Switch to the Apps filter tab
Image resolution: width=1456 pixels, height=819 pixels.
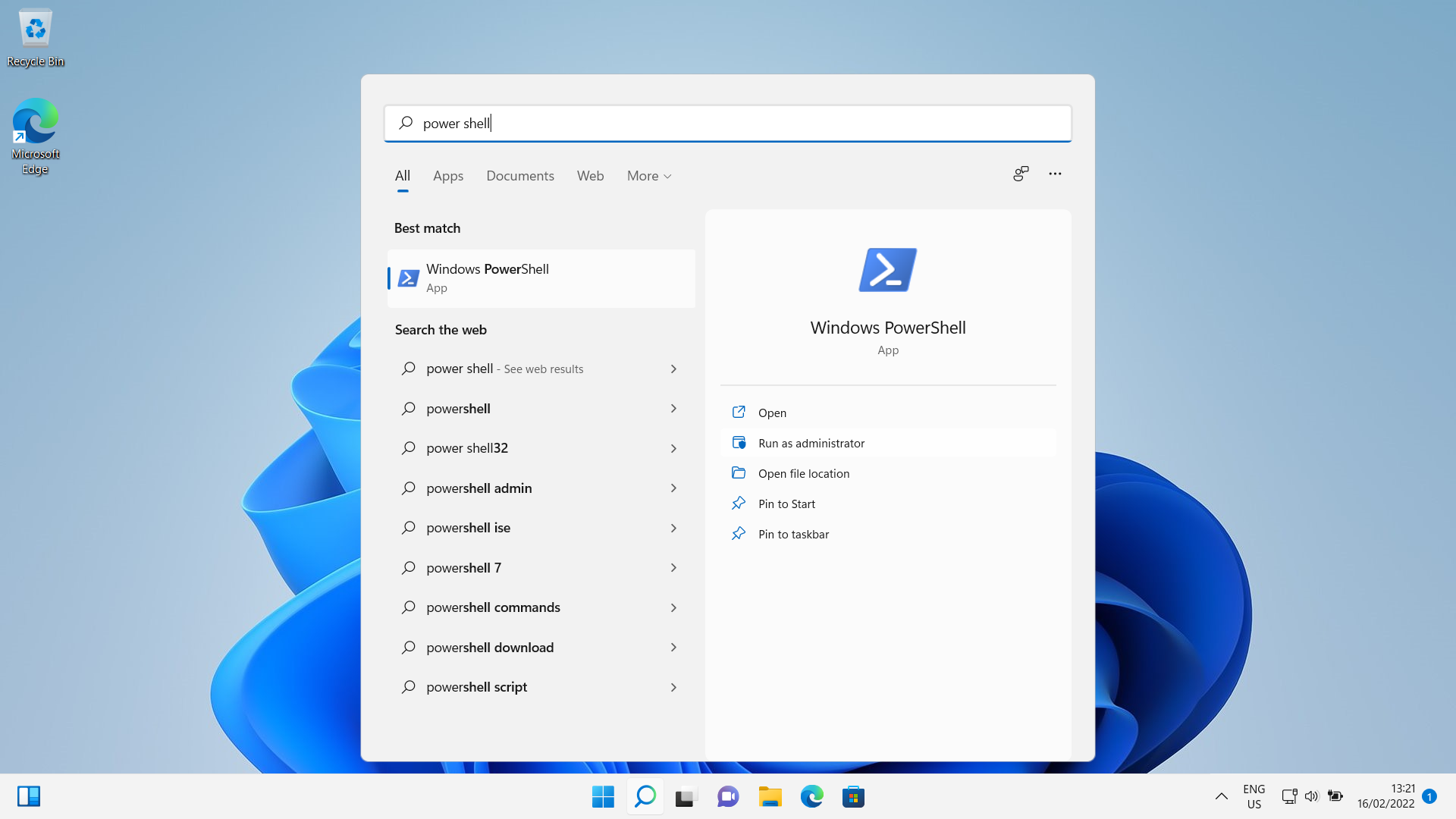point(447,176)
